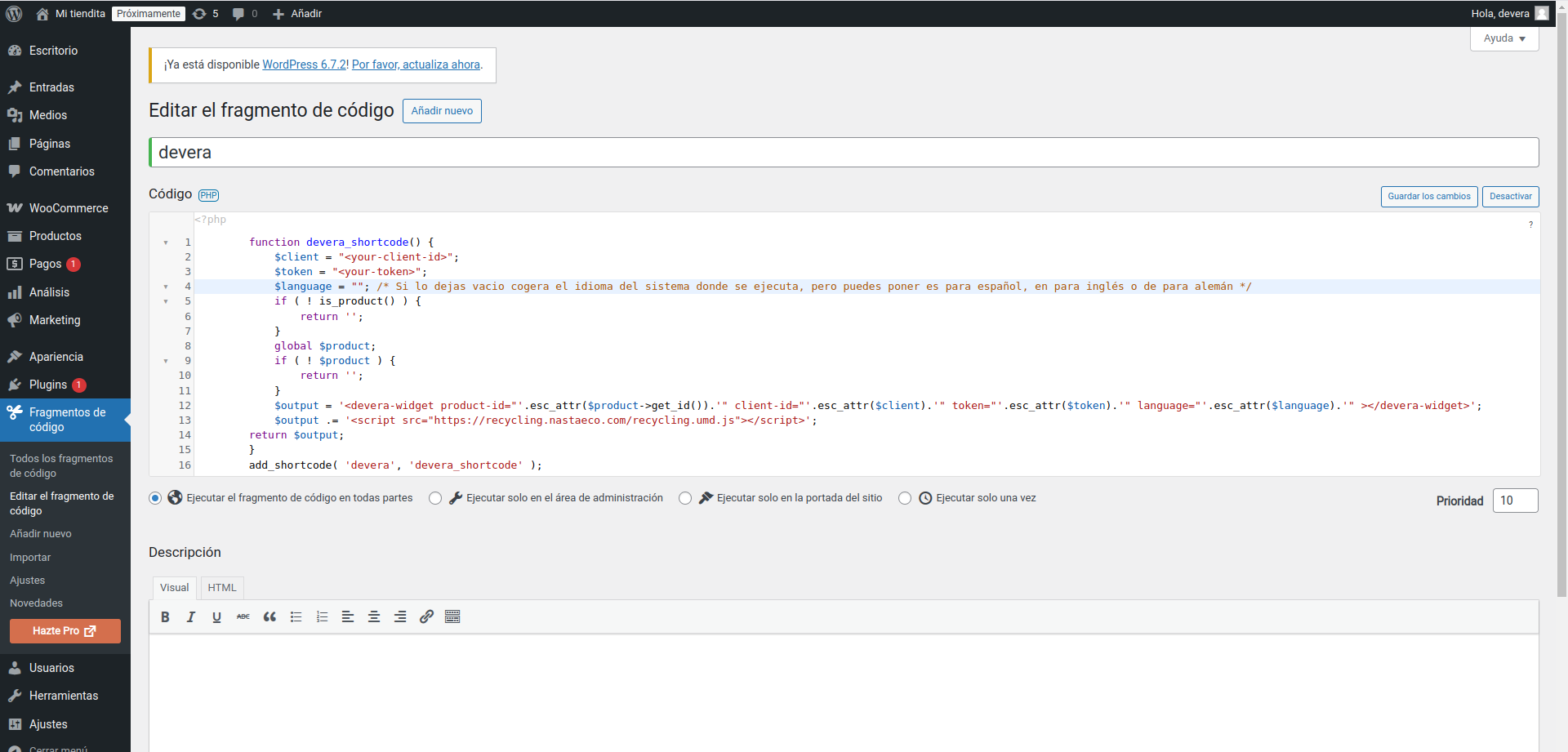Insert a blockquote in the description editor
The width and height of the screenshot is (1568, 752).
(269, 616)
